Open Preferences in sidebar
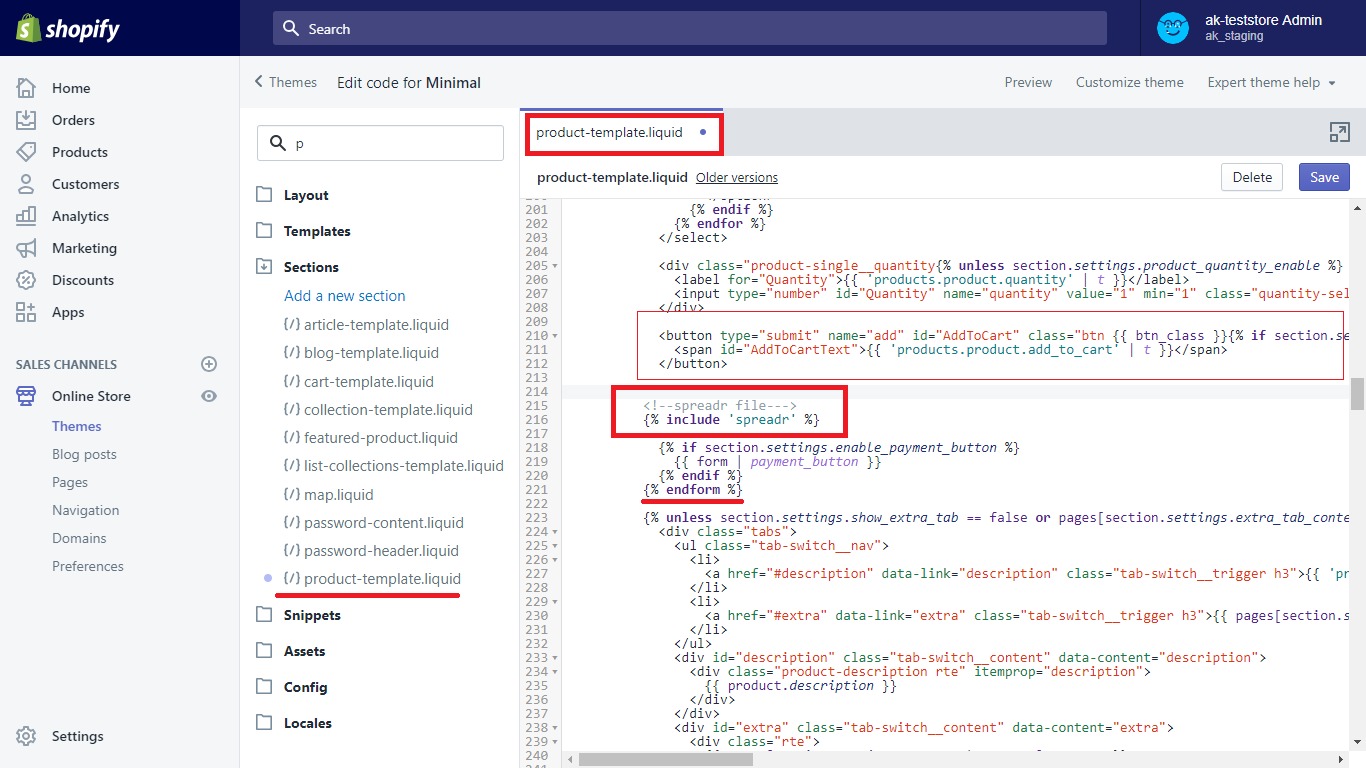The width and height of the screenshot is (1366, 768). click(x=88, y=566)
